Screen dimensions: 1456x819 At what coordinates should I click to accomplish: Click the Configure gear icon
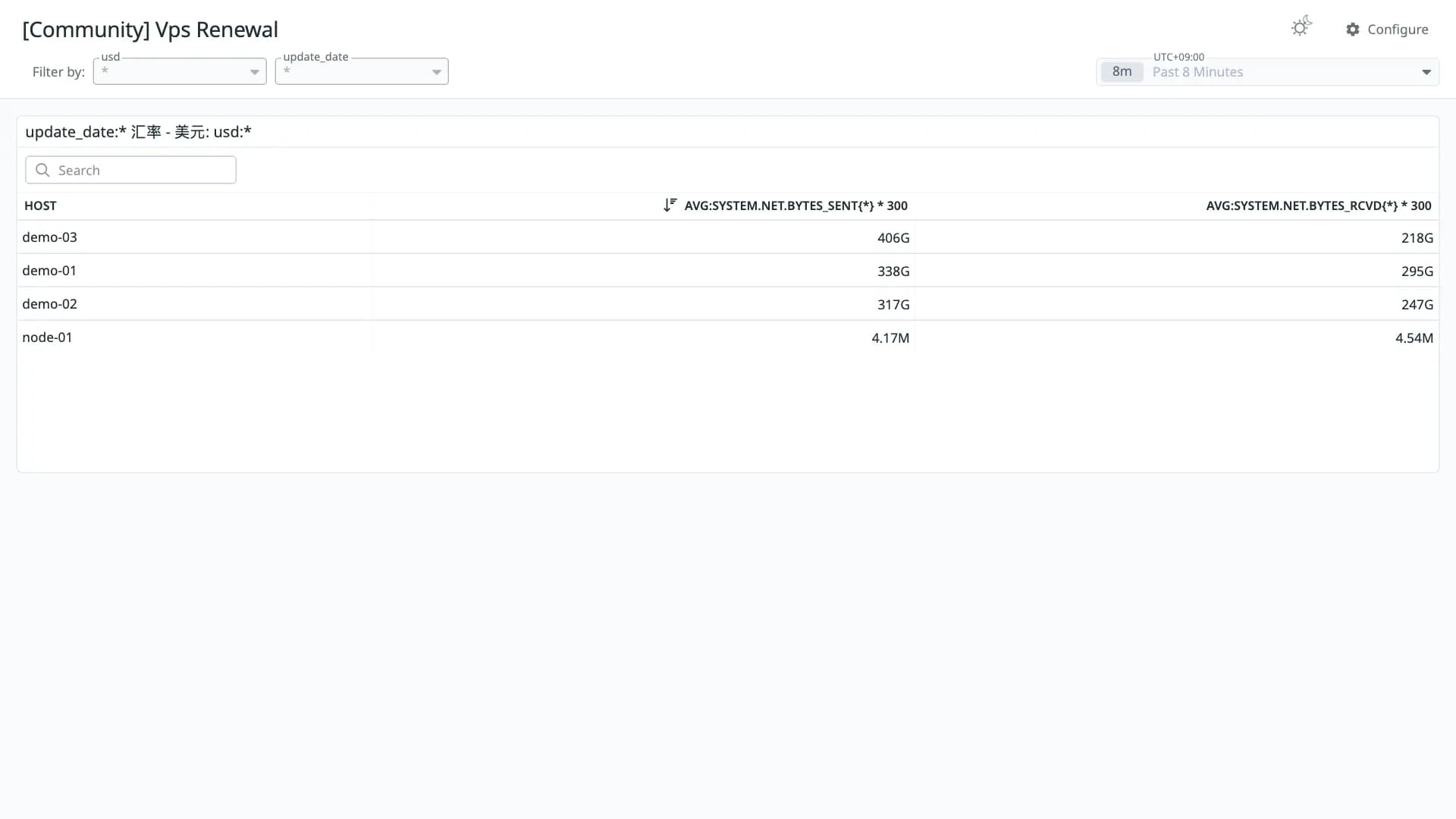coord(1353,29)
